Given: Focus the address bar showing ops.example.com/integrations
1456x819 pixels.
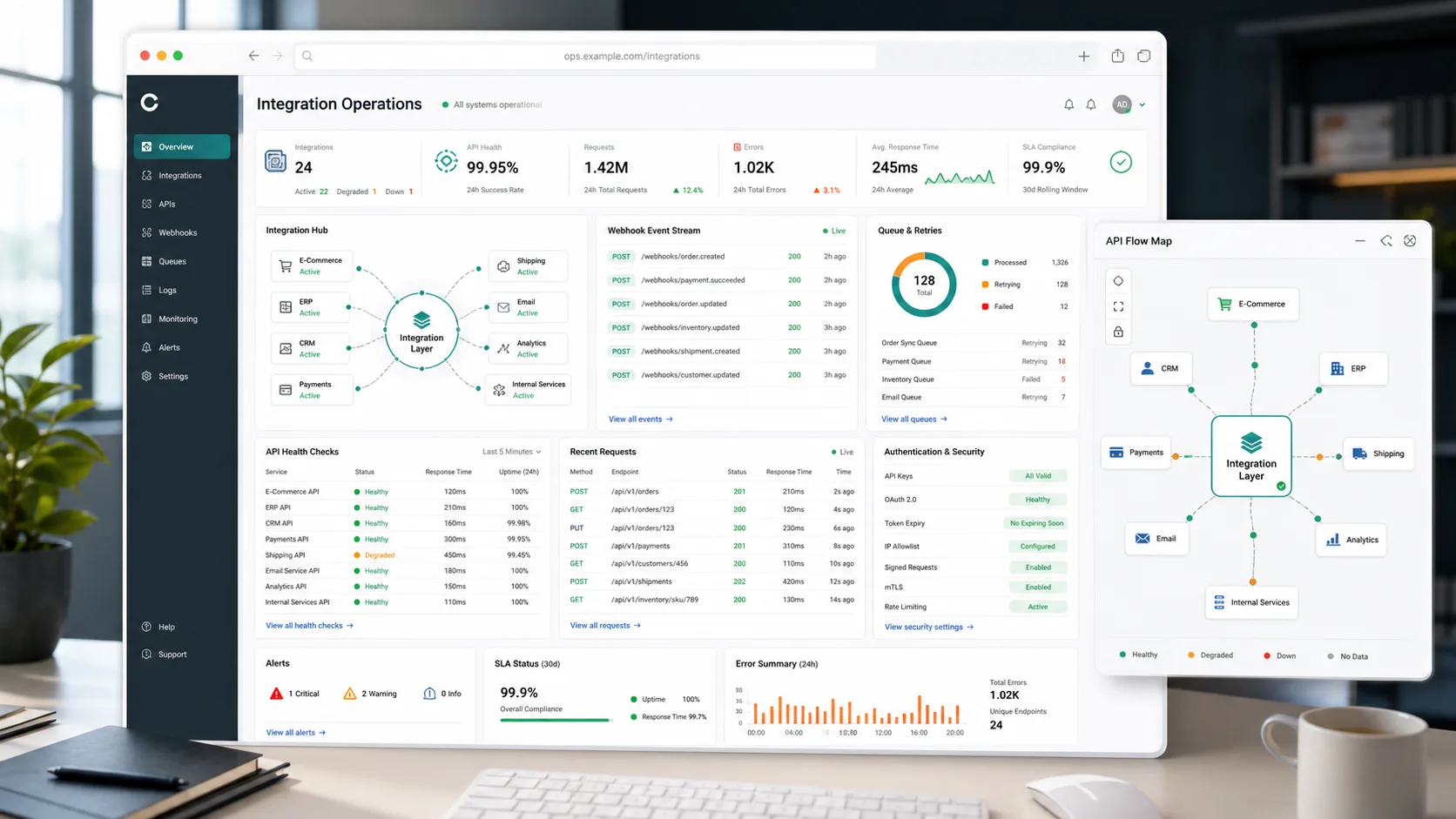Looking at the screenshot, I should pos(585,56).
